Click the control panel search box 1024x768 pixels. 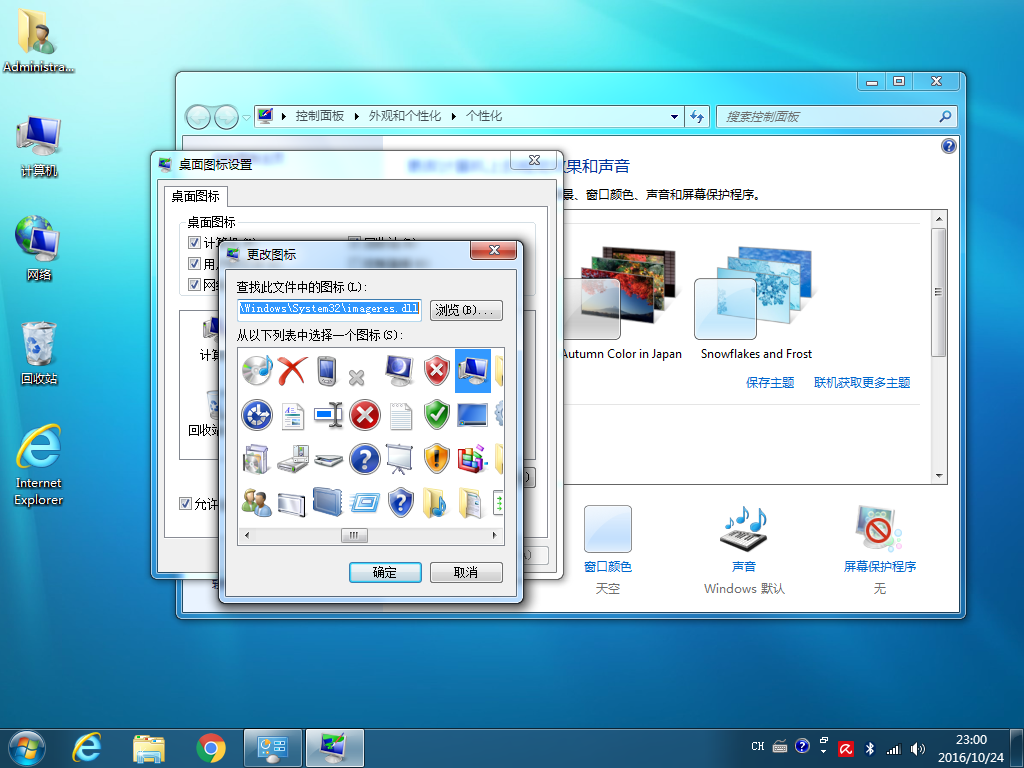tap(837, 116)
